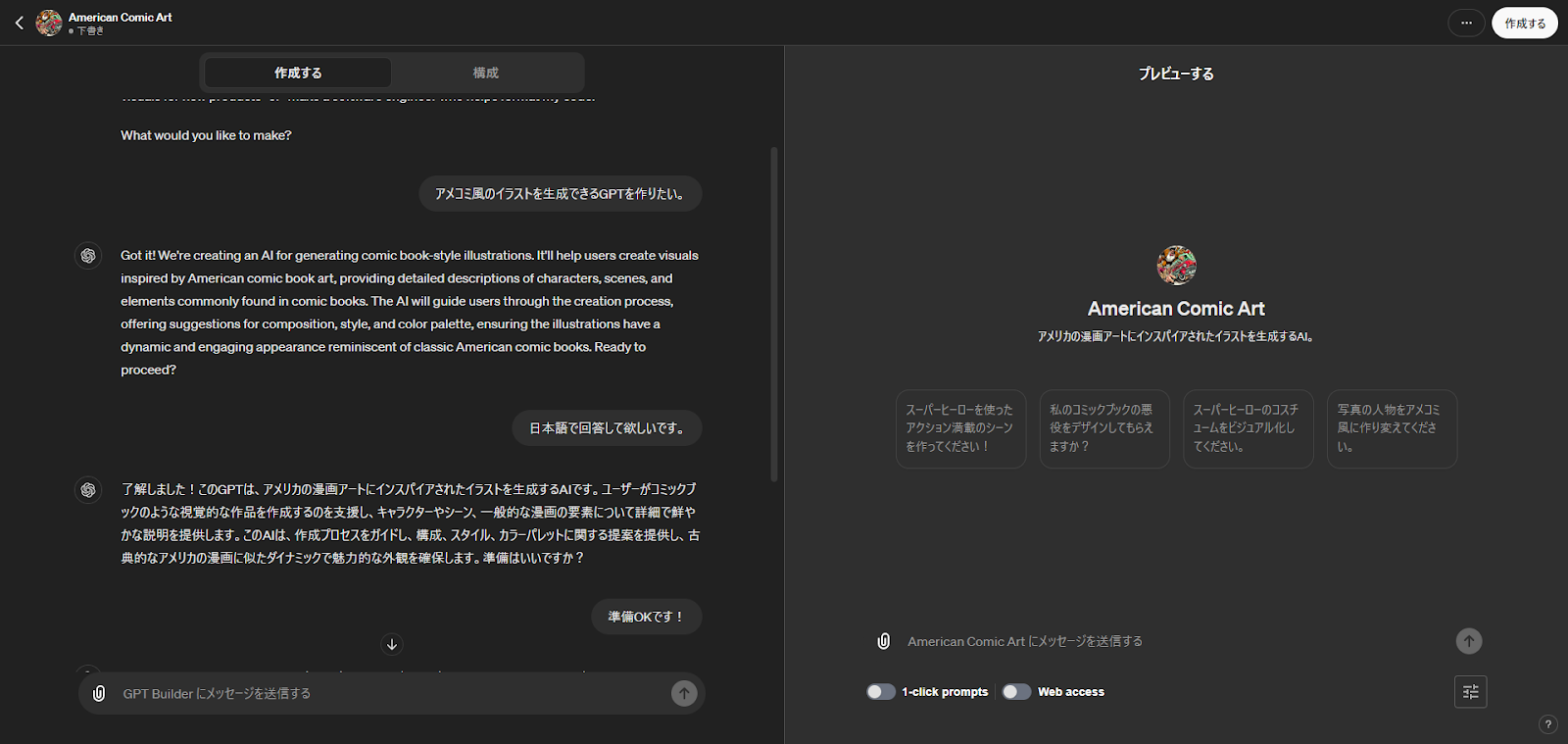
Task: Open the three-dots more options menu
Action: [x=1466, y=23]
